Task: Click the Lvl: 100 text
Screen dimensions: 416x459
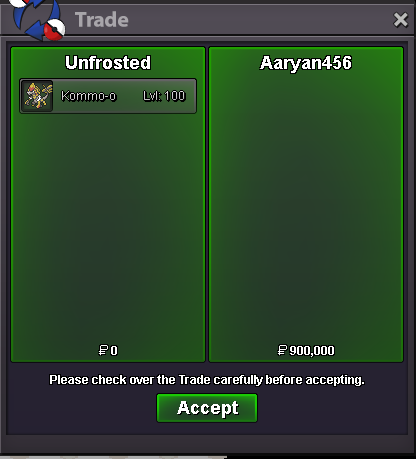Action: [164, 96]
